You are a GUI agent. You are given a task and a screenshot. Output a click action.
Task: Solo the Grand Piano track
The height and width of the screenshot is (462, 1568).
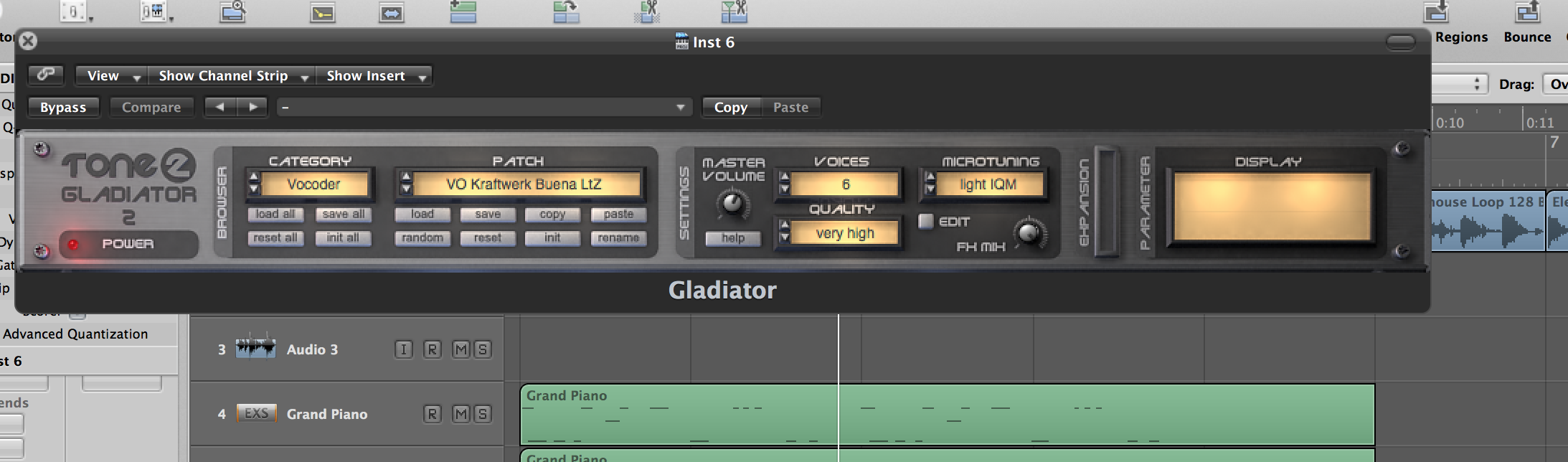click(483, 414)
